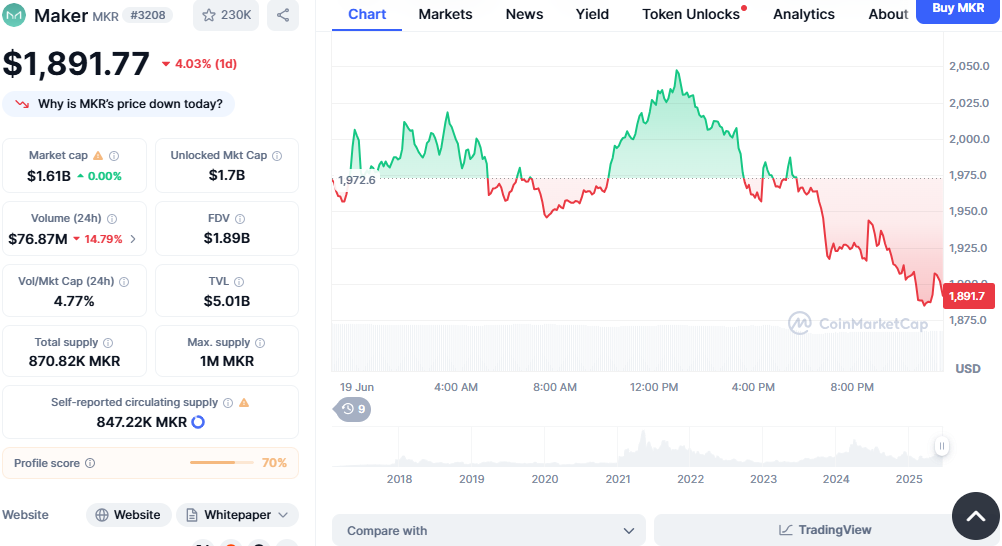Click the 70% profile score value
The height and width of the screenshot is (546, 1002).
pos(274,463)
